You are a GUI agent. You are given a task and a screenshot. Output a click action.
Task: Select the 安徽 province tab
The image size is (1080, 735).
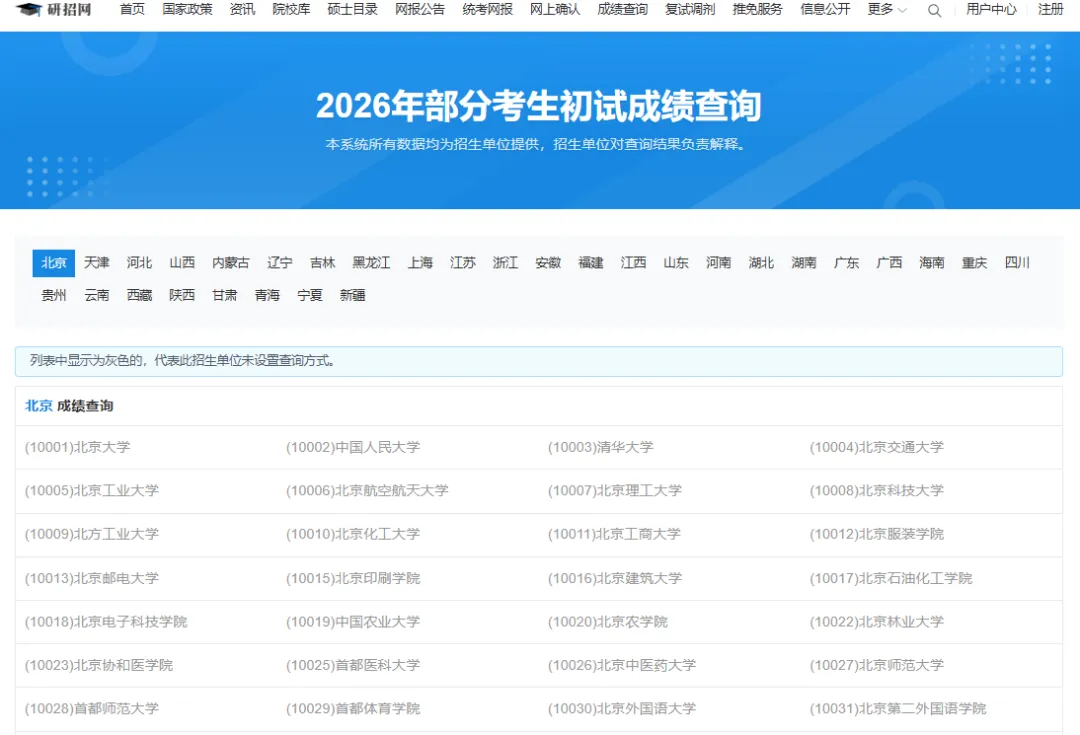pos(548,262)
